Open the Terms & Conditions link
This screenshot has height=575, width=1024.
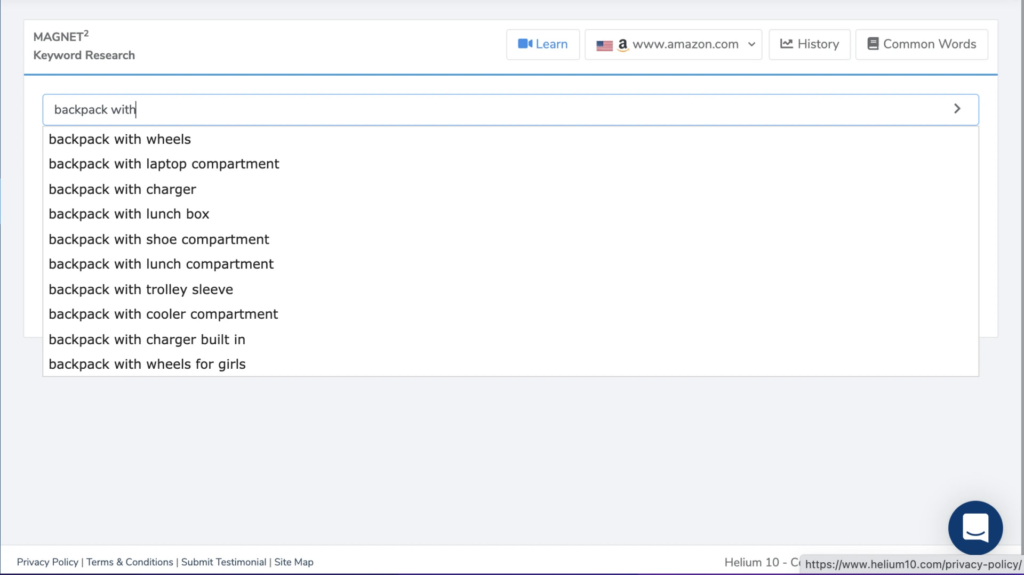tap(129, 562)
